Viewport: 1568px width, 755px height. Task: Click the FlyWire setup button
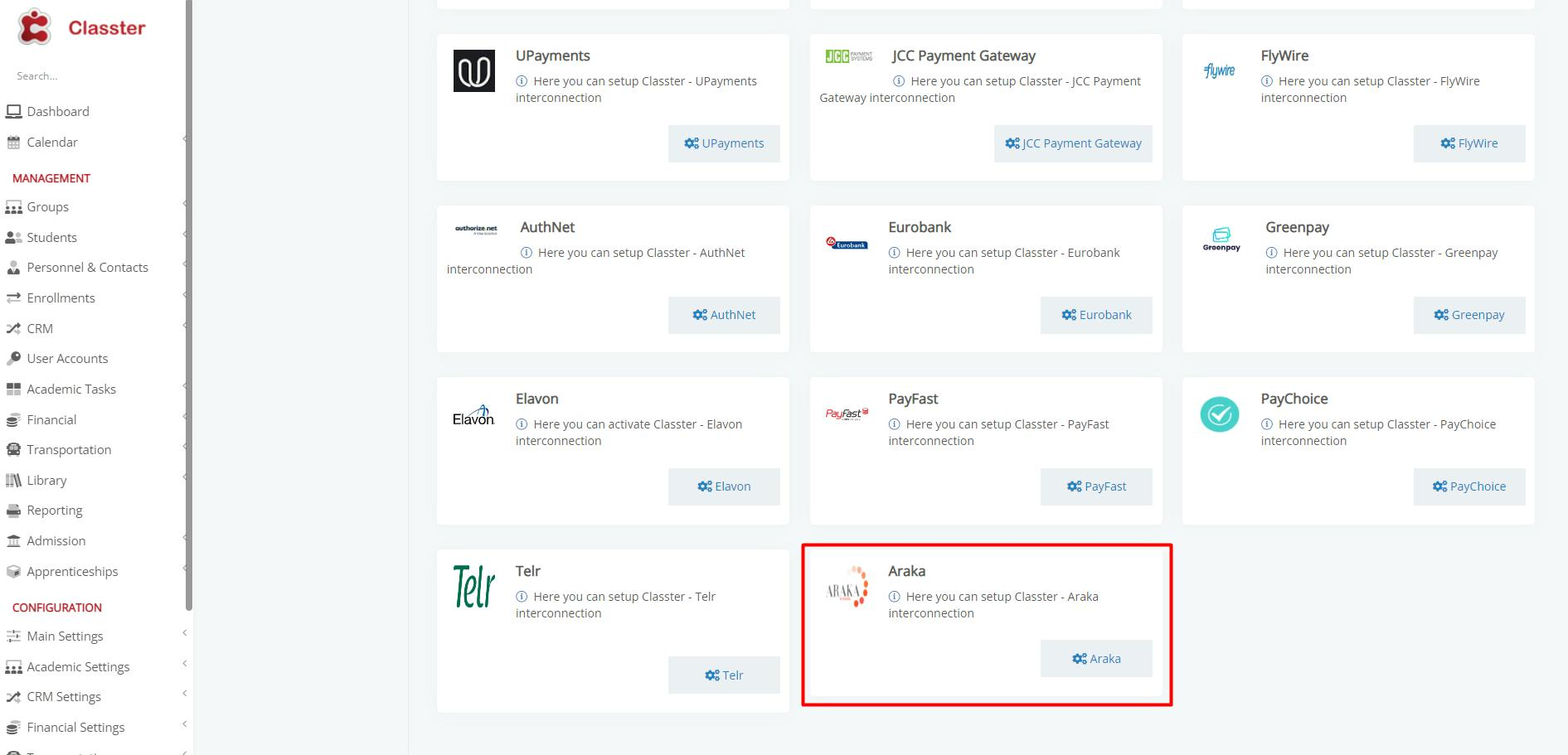(x=1469, y=143)
